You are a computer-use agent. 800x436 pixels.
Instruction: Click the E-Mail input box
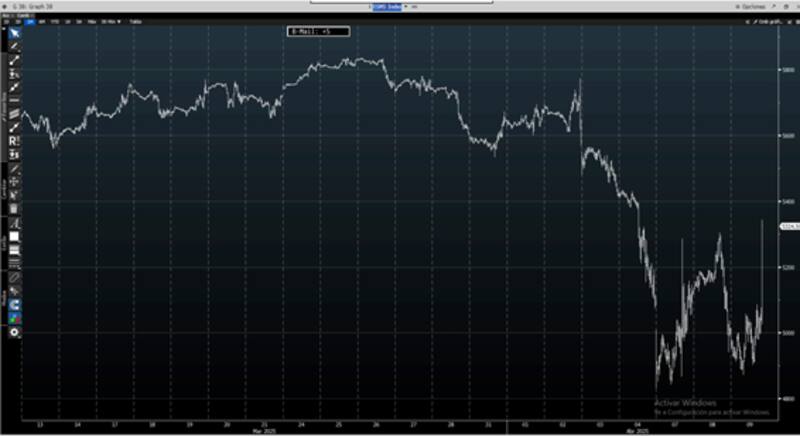[317, 32]
